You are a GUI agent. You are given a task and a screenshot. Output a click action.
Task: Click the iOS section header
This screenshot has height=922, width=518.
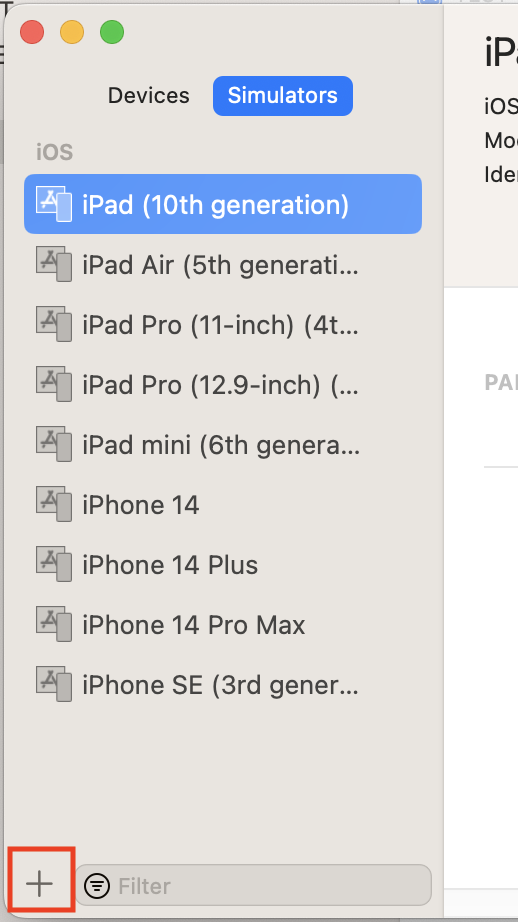55,152
